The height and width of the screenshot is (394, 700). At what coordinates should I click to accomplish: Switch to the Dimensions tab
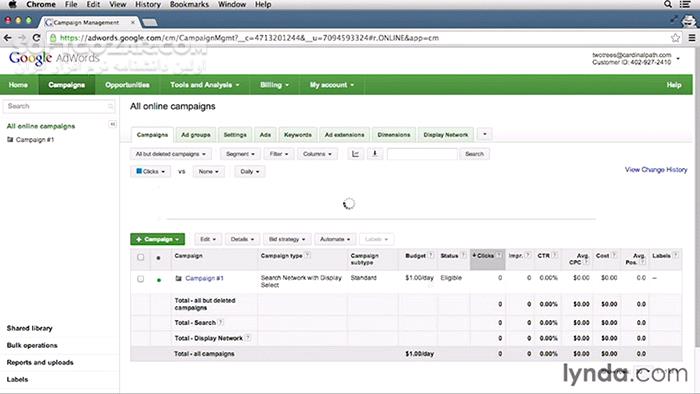(x=394, y=135)
